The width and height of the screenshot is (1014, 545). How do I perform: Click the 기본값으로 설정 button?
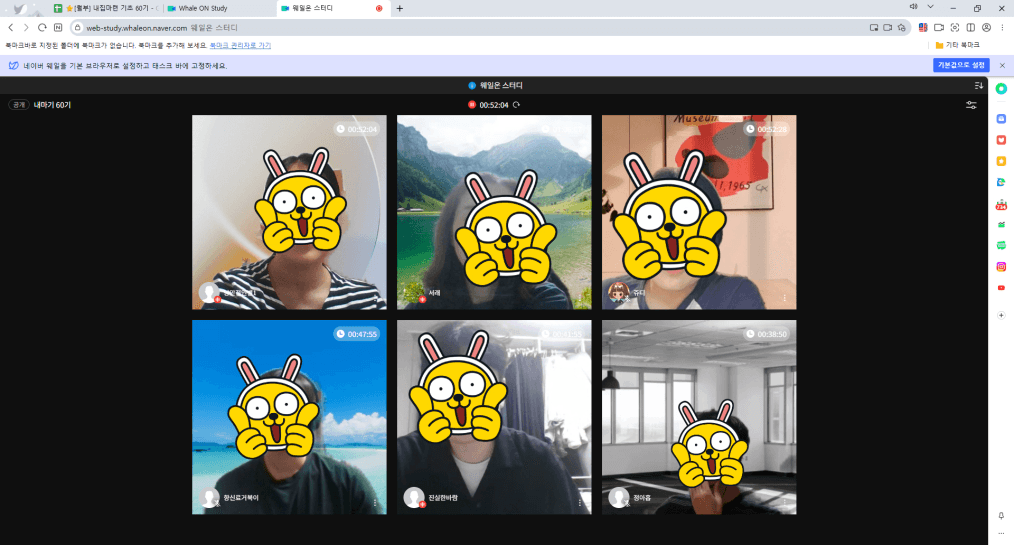960,65
